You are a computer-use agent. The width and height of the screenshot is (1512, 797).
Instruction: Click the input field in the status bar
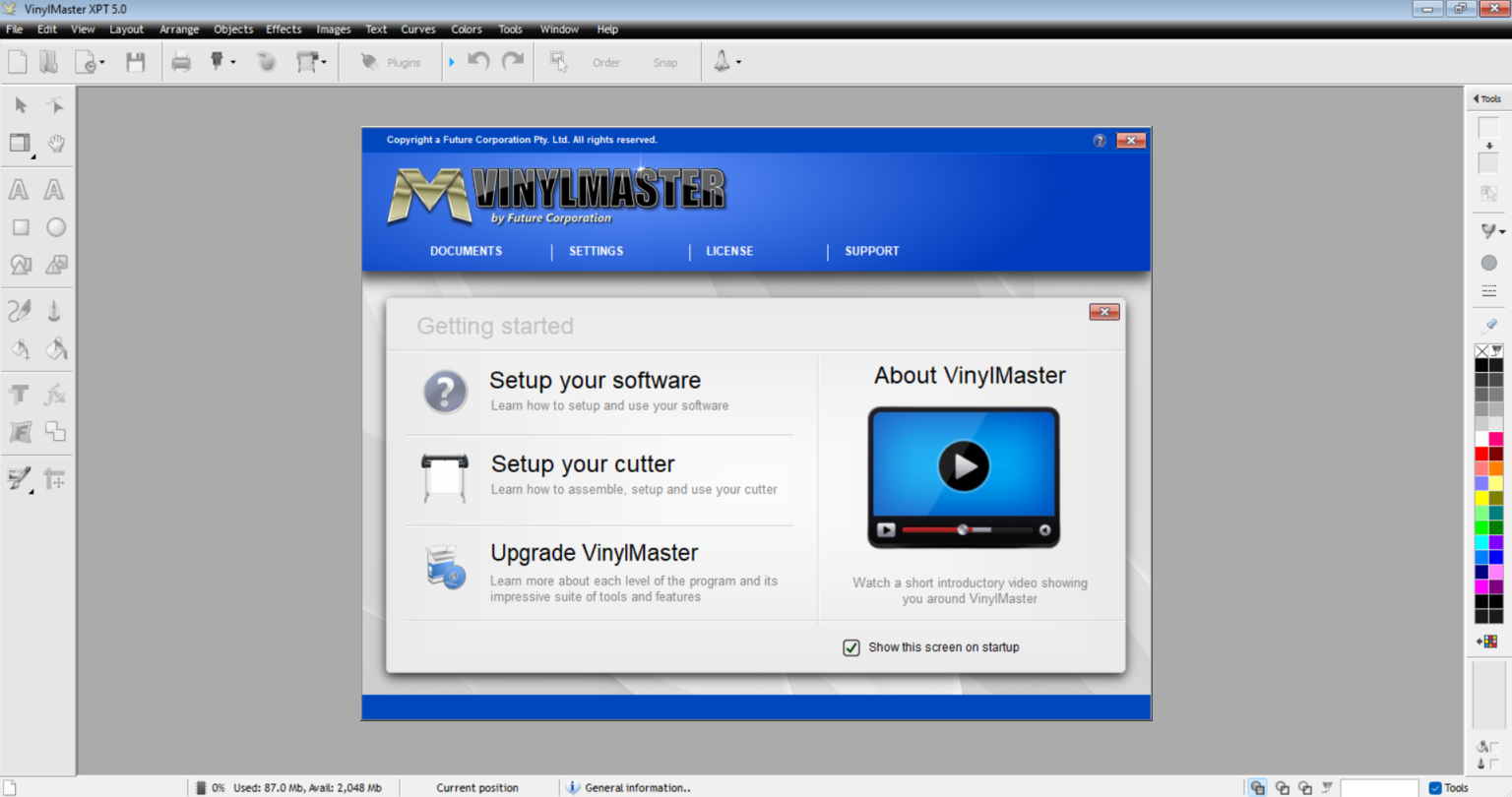coord(1379,787)
